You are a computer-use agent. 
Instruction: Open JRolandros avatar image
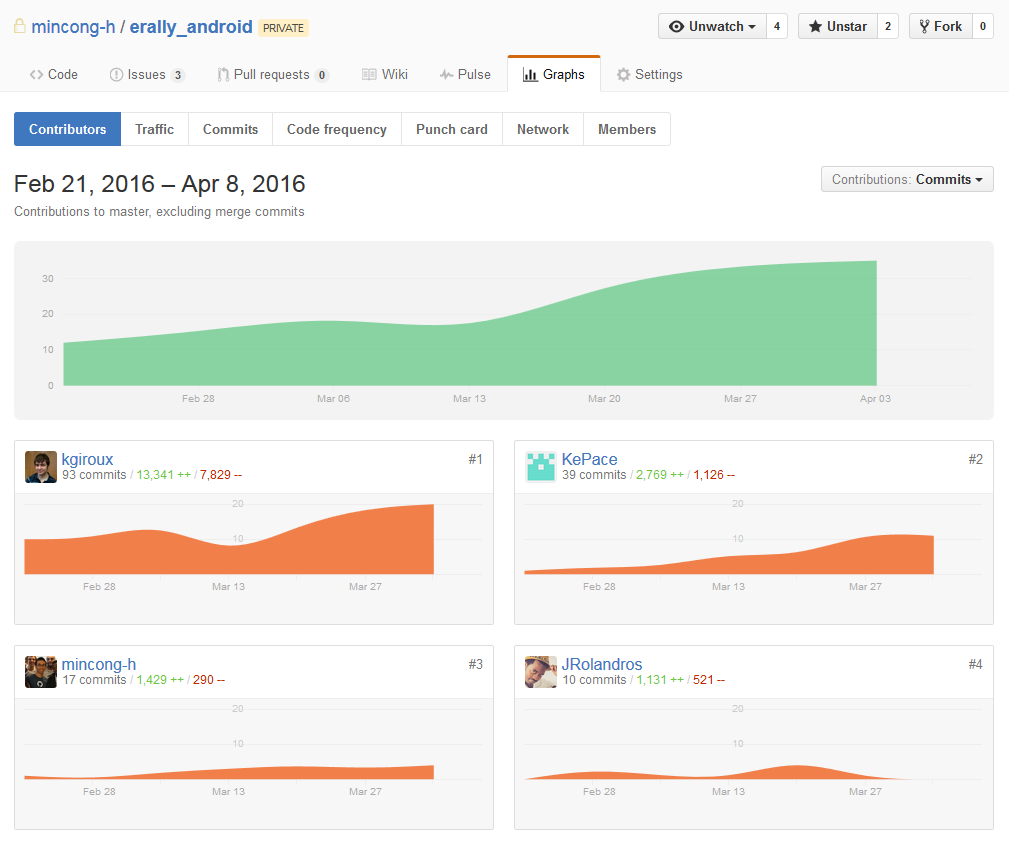click(541, 672)
